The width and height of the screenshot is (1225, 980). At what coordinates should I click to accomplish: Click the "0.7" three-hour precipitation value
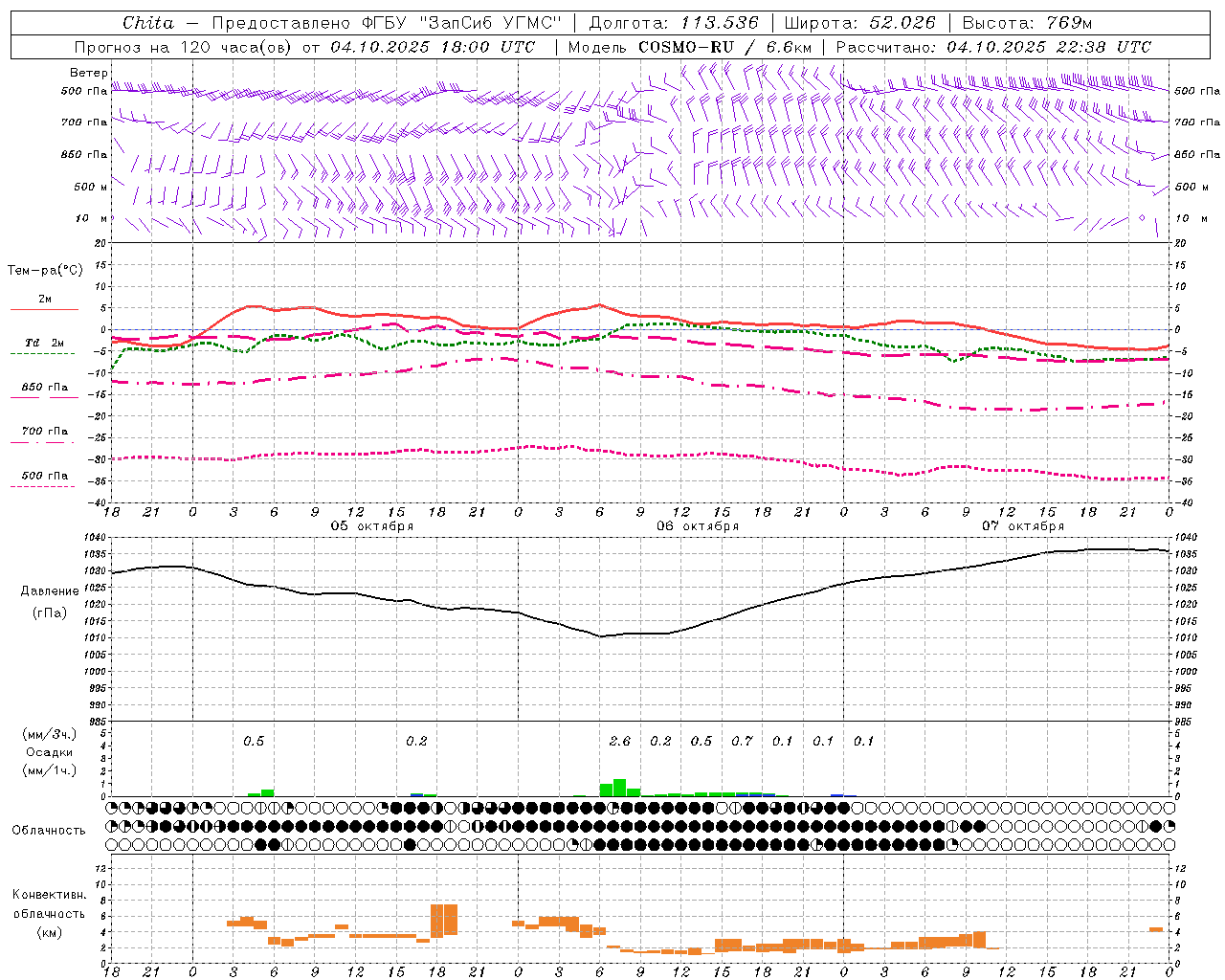point(743,741)
